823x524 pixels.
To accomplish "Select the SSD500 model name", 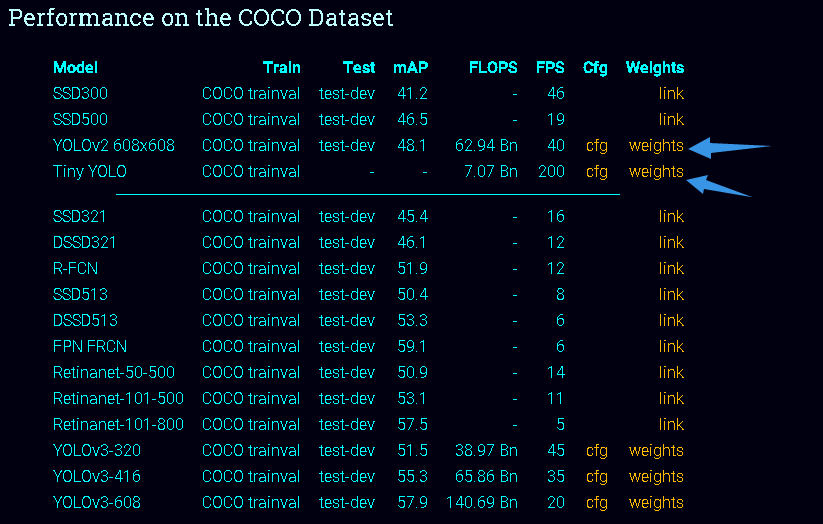I will point(80,120).
